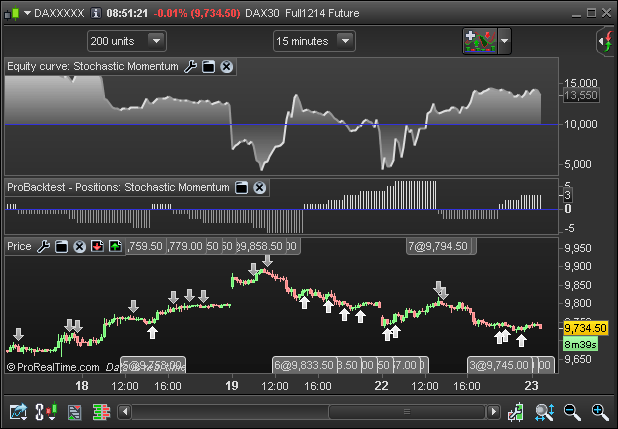
Task: Click the yellow 9,734.50 current price tag
Action: point(585,328)
